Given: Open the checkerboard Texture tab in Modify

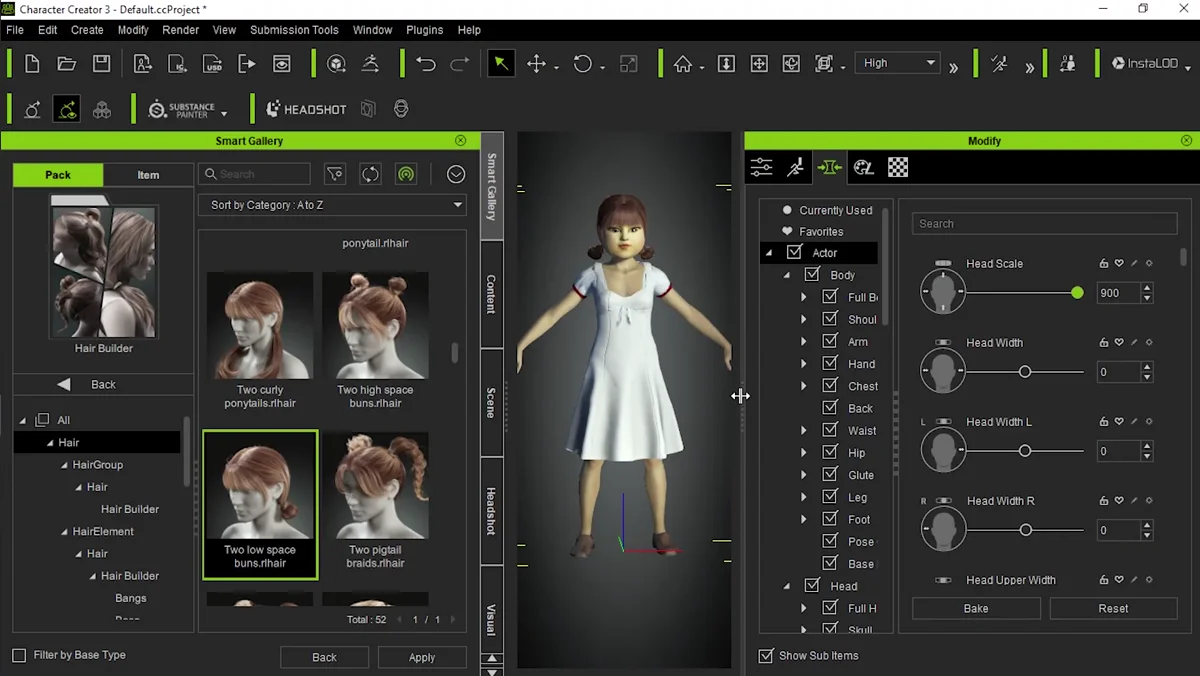Looking at the screenshot, I should click(898, 168).
